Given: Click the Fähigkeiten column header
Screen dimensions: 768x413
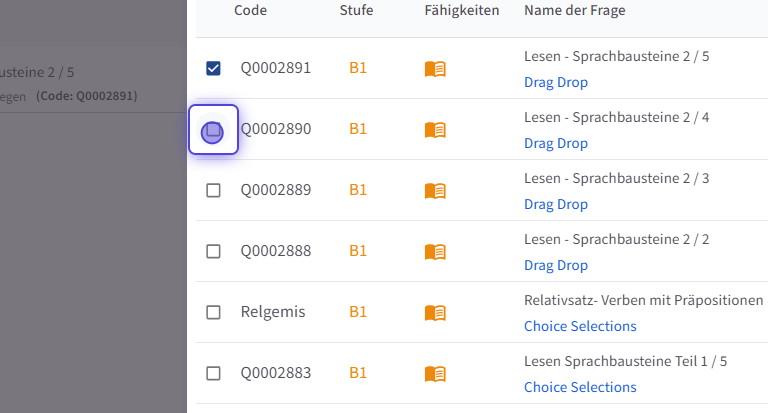Looking at the screenshot, I should [x=462, y=10].
